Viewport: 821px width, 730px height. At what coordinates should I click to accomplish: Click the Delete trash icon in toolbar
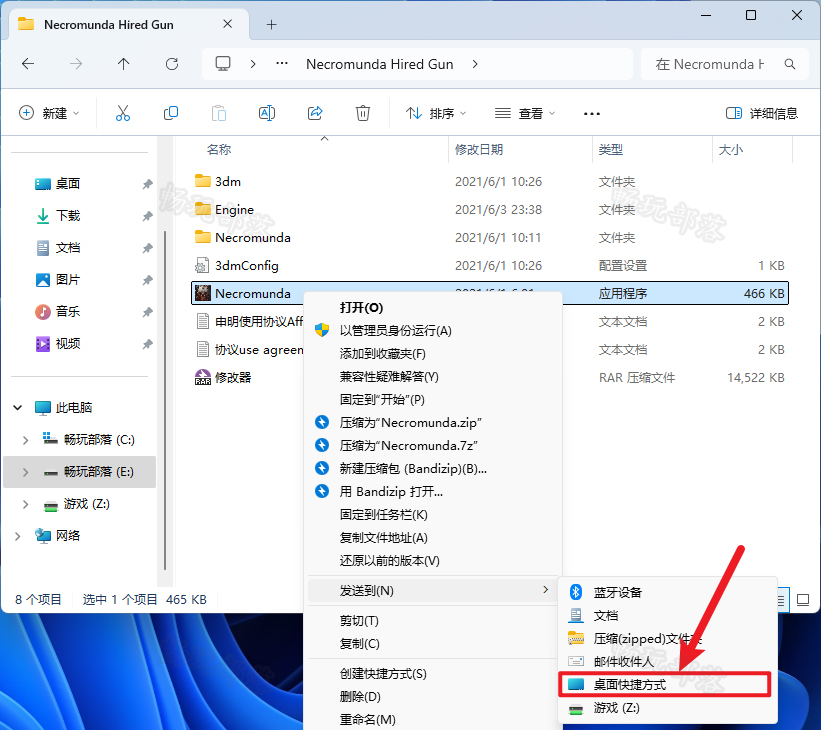coord(363,113)
